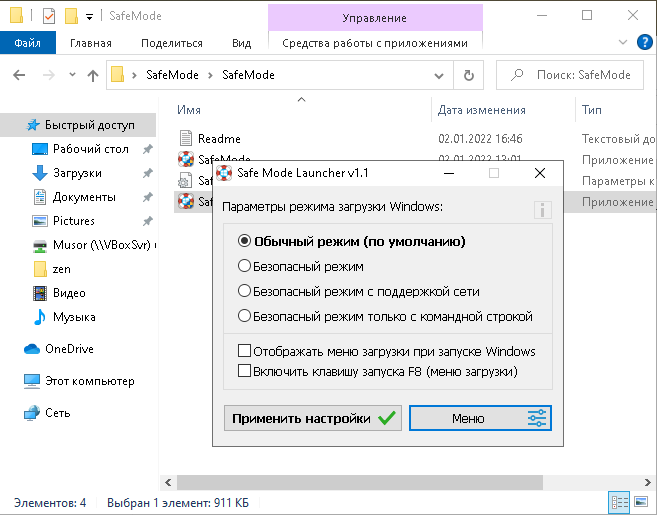The height and width of the screenshot is (515, 657).
Task: Select the Обычный режим radio button
Action: pyautogui.click(x=244, y=241)
